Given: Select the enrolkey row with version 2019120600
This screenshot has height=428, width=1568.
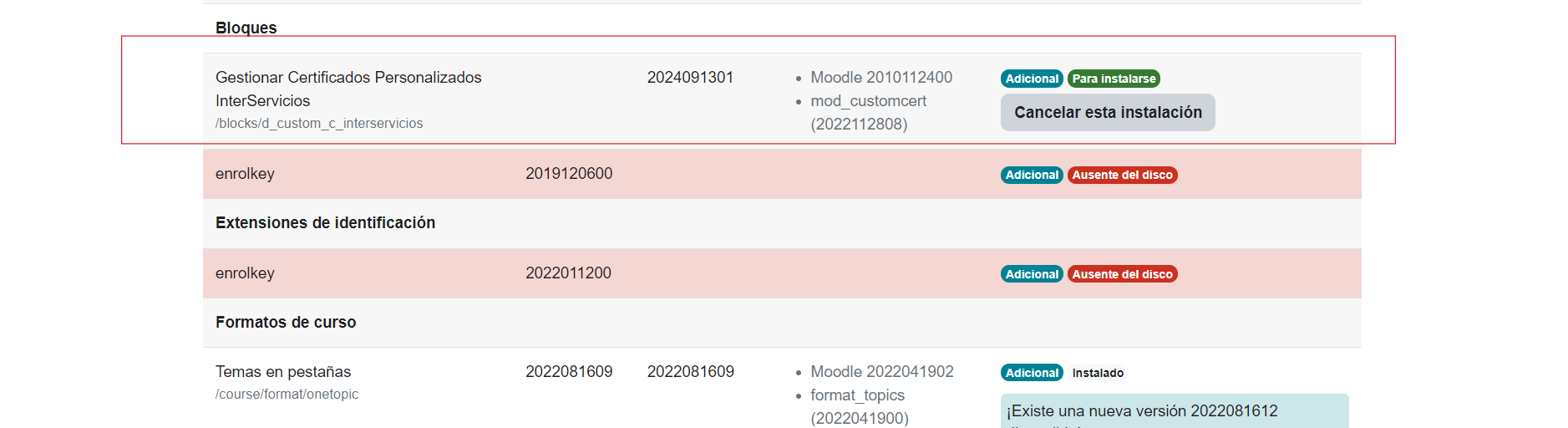Looking at the screenshot, I should (x=245, y=174).
